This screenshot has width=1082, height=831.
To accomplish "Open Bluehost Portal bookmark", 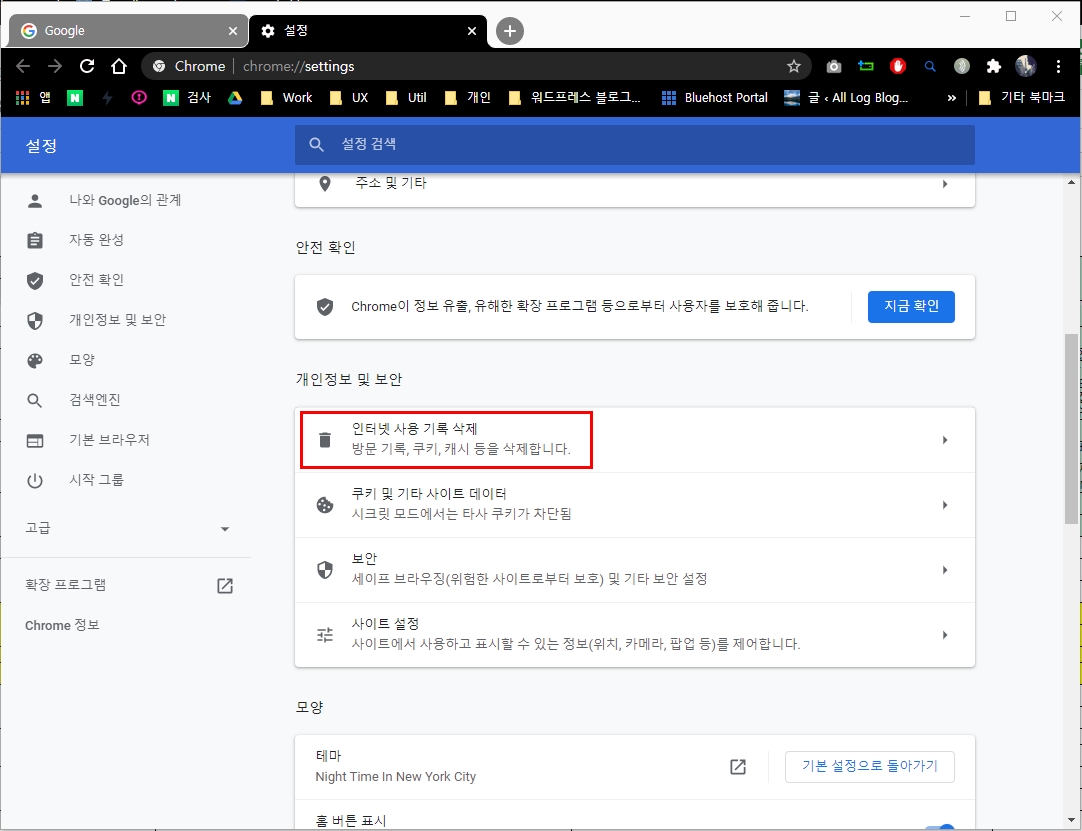I will pos(714,98).
